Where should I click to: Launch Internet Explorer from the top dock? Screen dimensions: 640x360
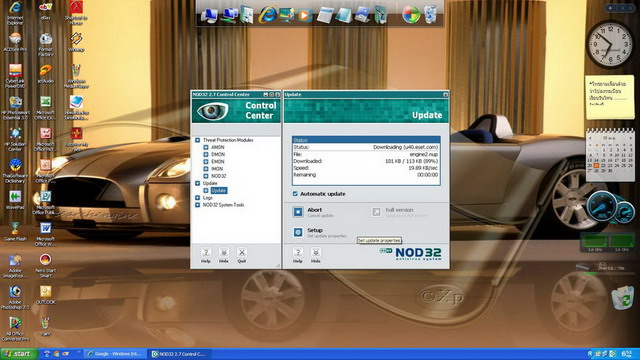tap(268, 15)
